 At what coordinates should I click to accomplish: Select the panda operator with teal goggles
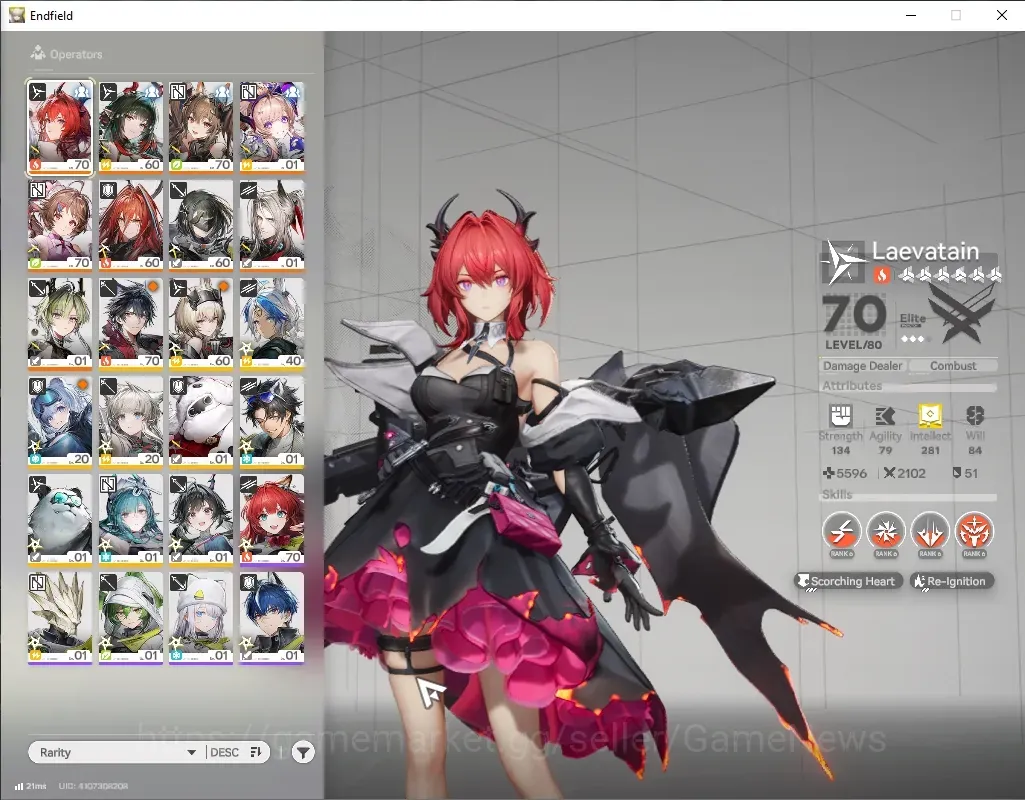(x=60, y=520)
